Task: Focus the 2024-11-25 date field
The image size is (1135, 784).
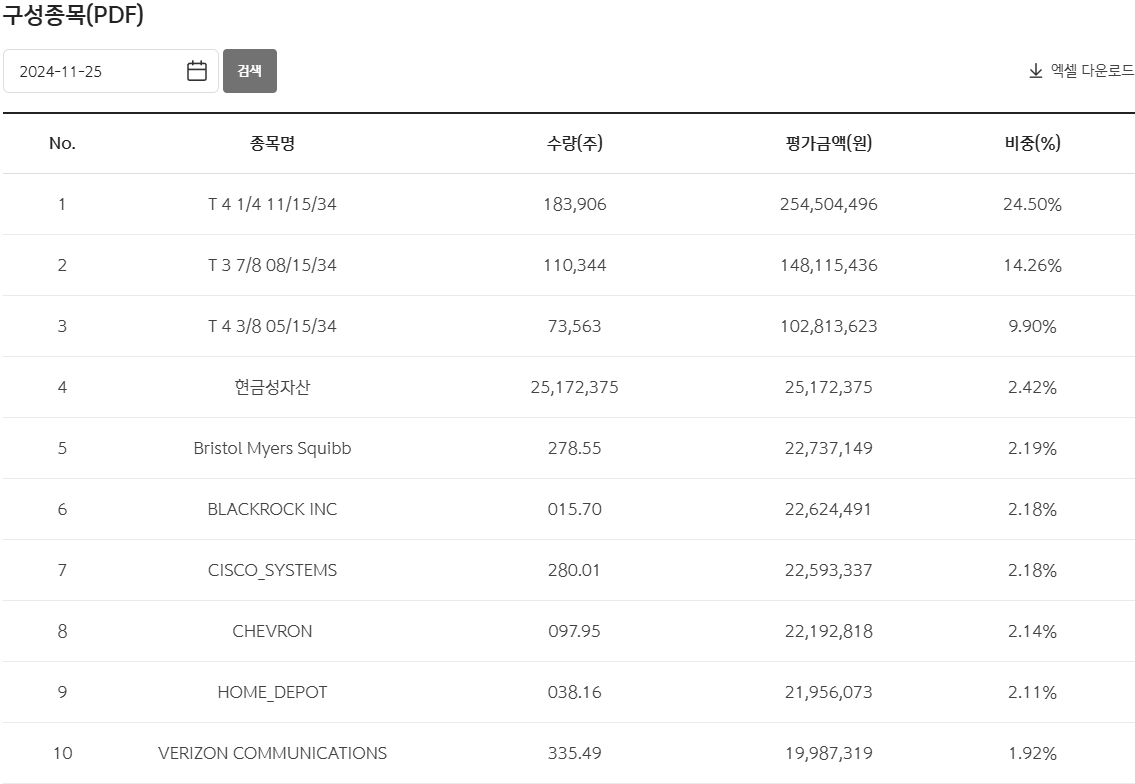Action: [111, 71]
